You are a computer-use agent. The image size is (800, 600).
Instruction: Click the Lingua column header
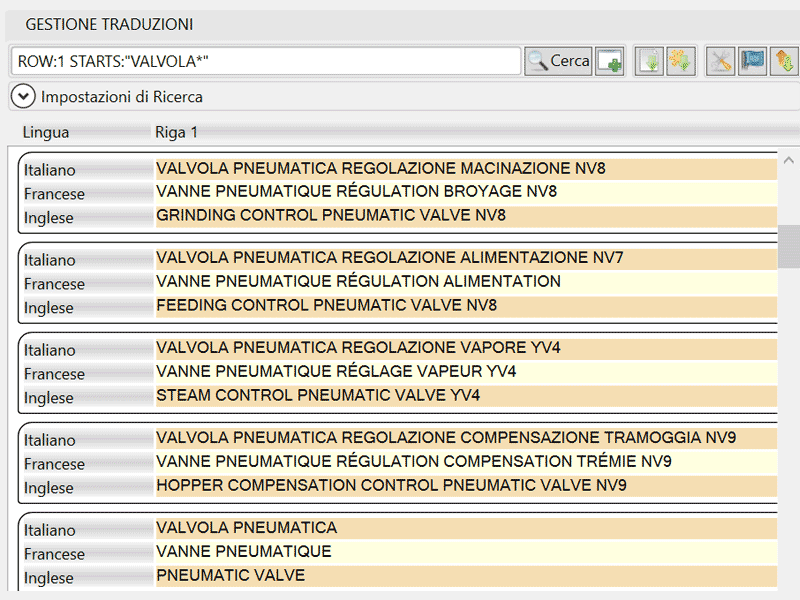pos(46,132)
